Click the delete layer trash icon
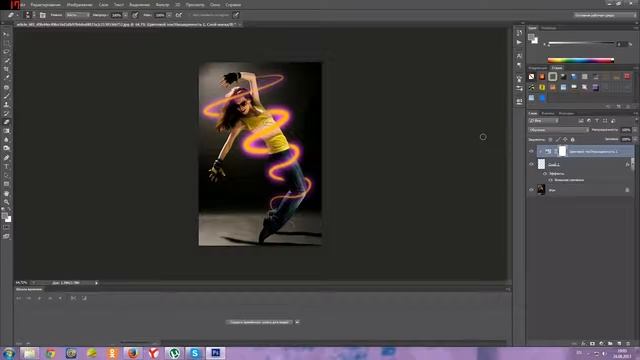The image size is (640, 360). (628, 344)
